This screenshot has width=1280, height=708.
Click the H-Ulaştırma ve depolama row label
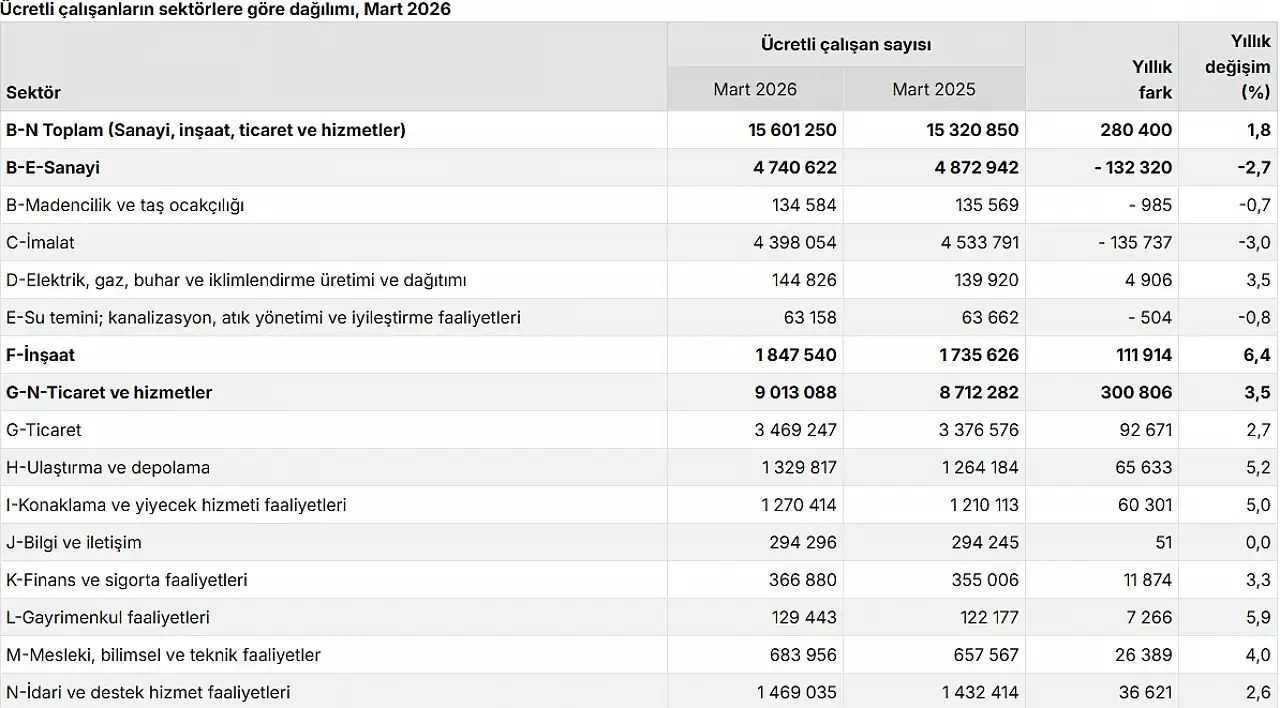(108, 468)
